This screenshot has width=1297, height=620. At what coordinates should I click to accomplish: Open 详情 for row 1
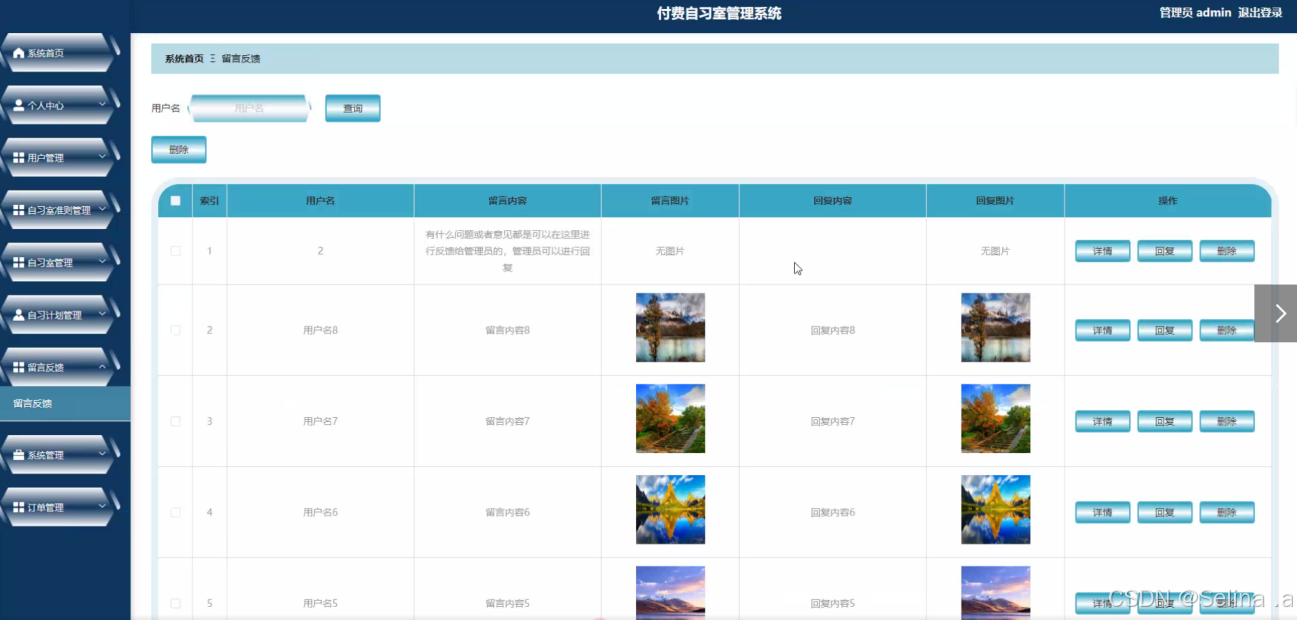click(1103, 251)
